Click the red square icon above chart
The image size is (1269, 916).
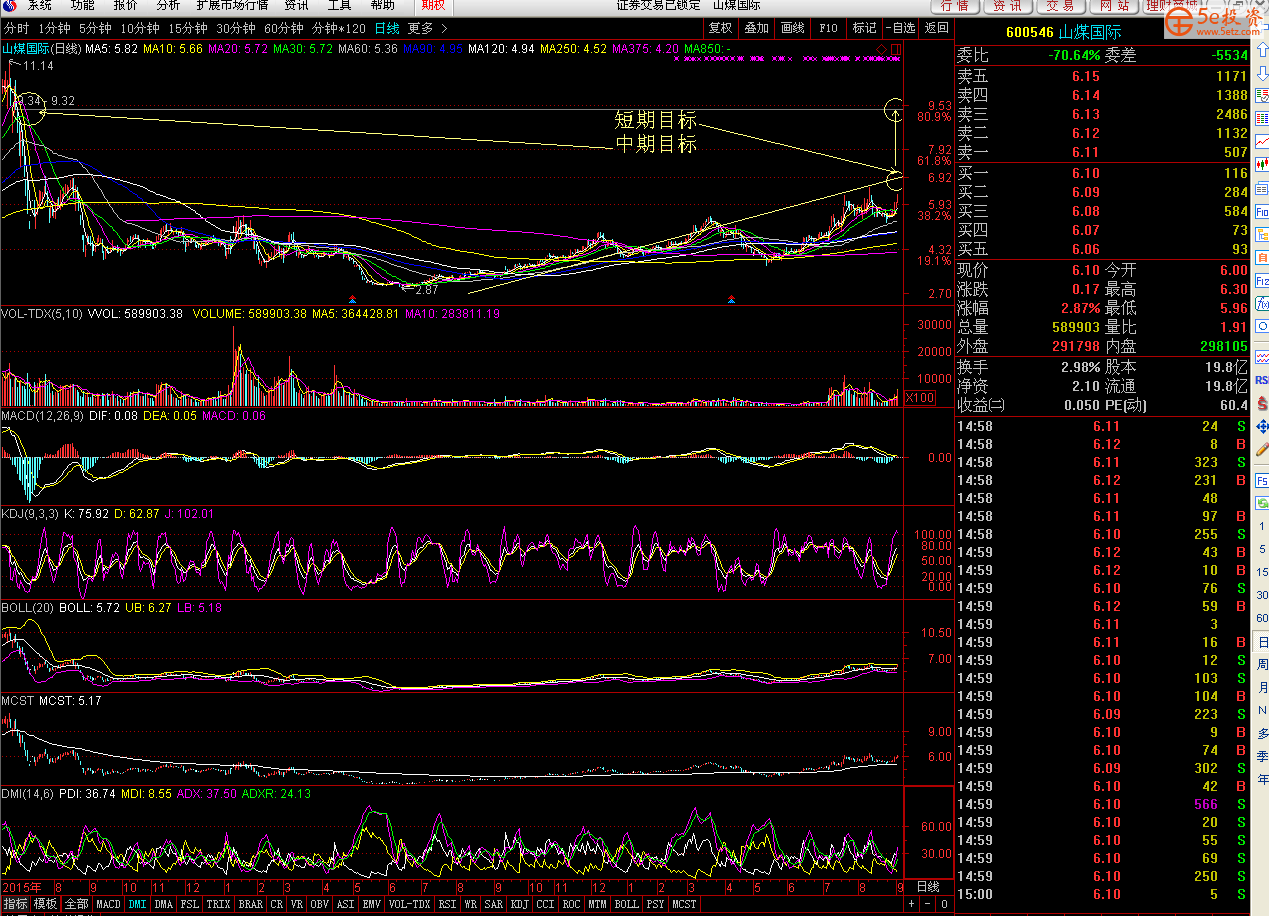click(895, 49)
